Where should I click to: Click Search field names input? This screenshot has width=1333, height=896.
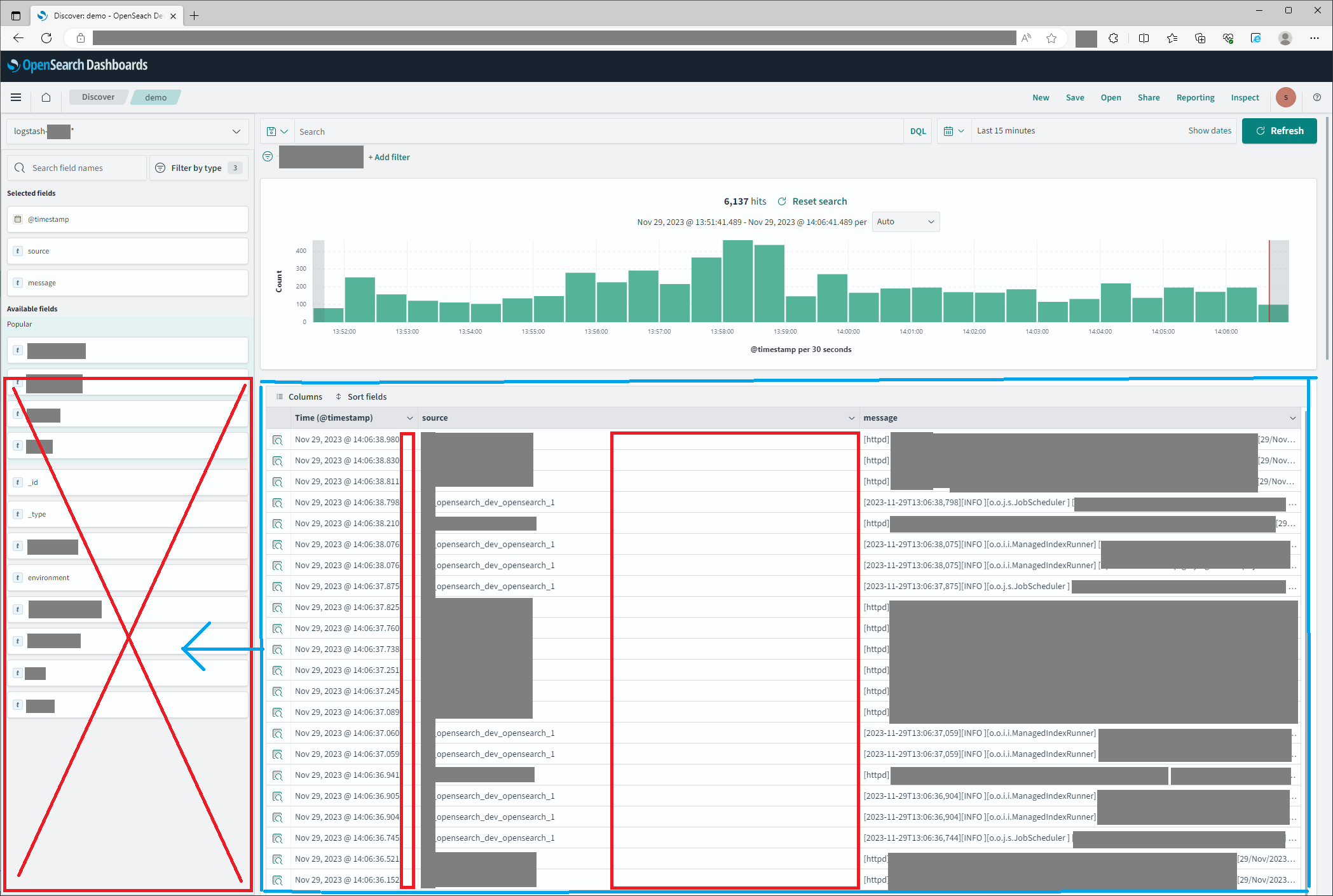(78, 168)
